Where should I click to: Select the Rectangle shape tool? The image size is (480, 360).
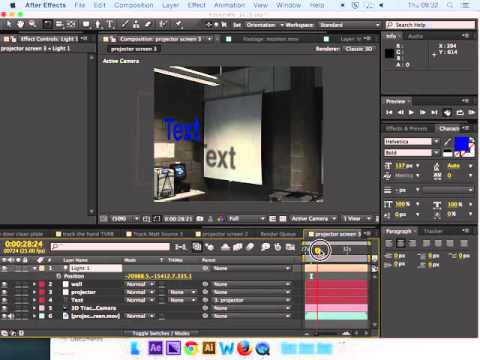point(86,24)
